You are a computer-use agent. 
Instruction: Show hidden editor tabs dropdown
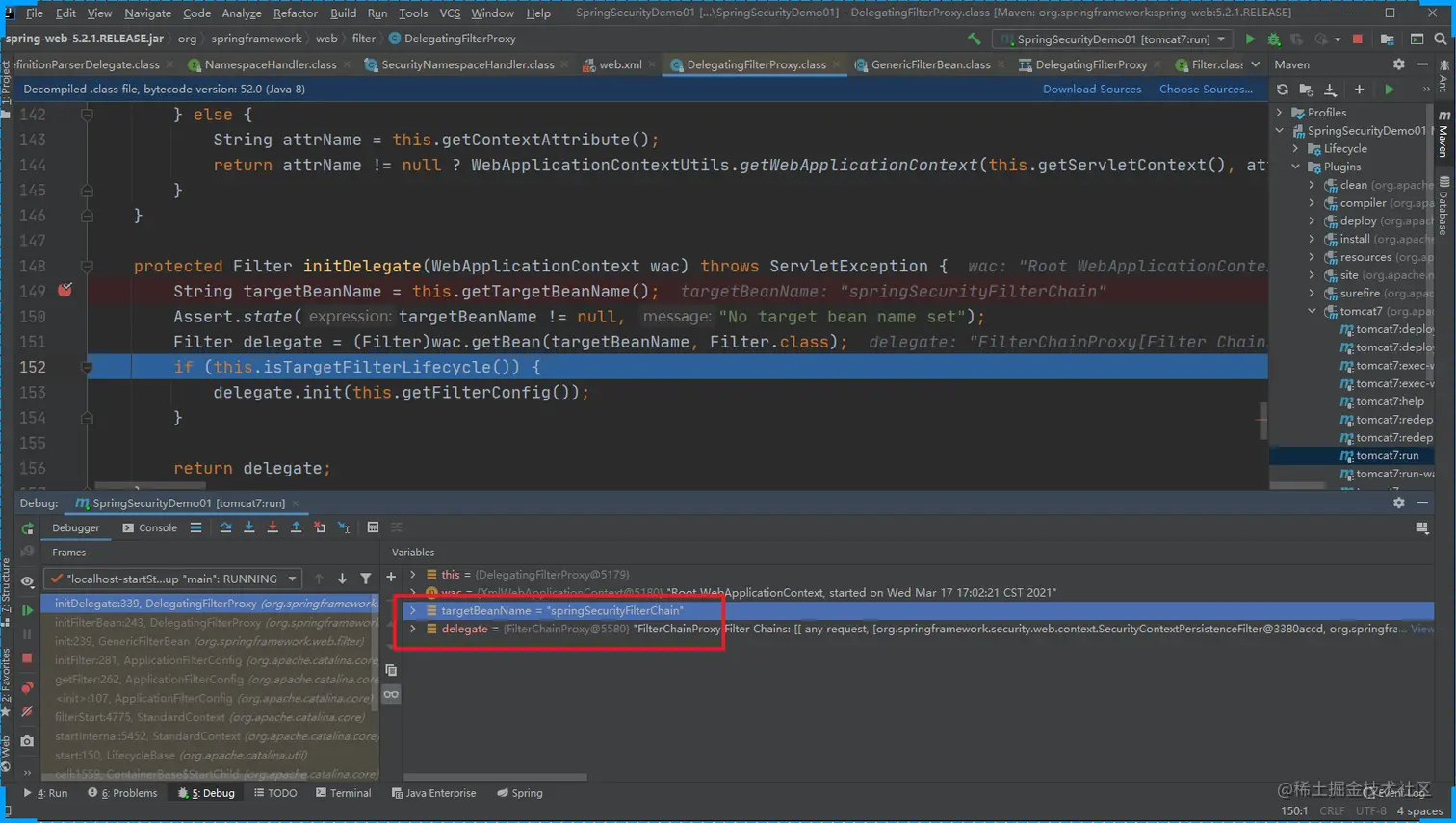(x=1256, y=64)
